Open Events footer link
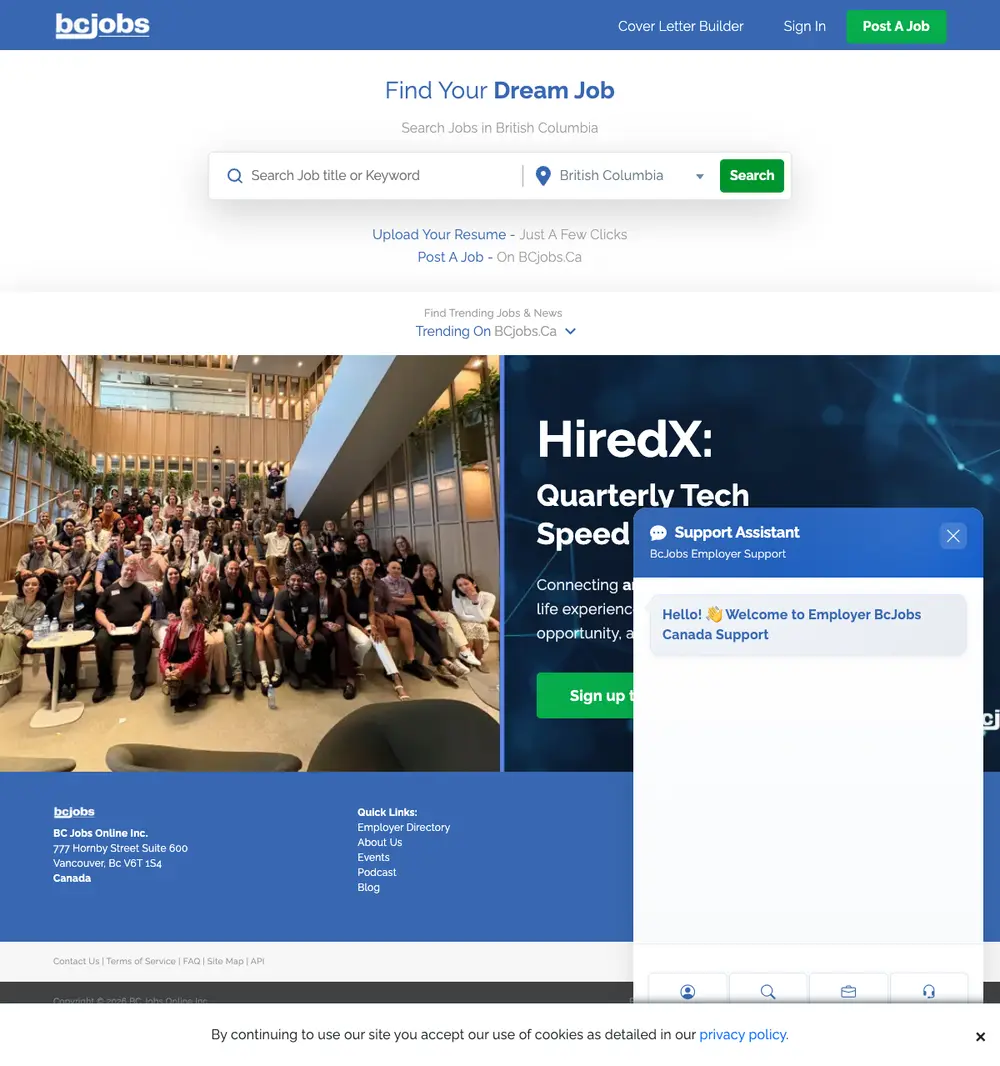This screenshot has width=1000, height=1066. [x=373, y=857]
